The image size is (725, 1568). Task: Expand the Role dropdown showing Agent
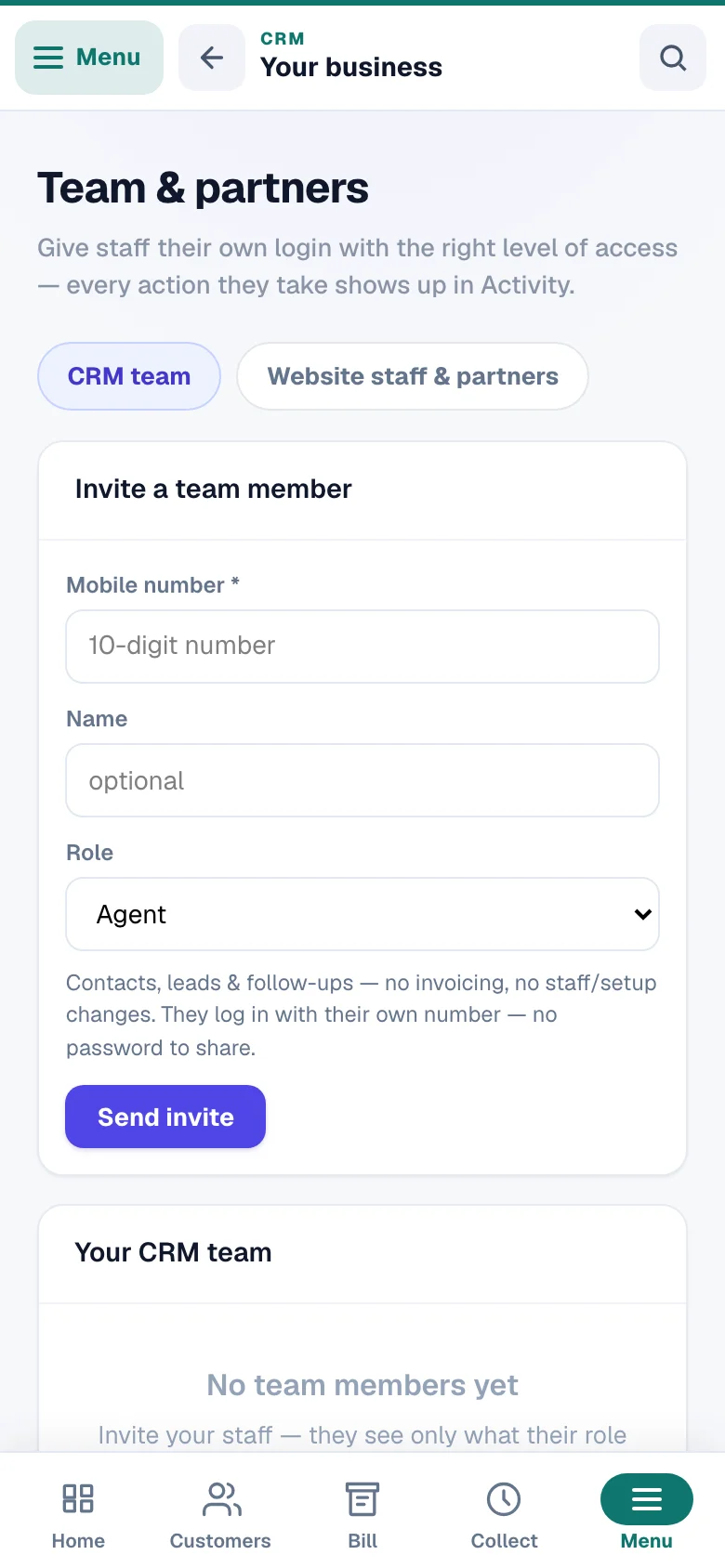[x=362, y=914]
